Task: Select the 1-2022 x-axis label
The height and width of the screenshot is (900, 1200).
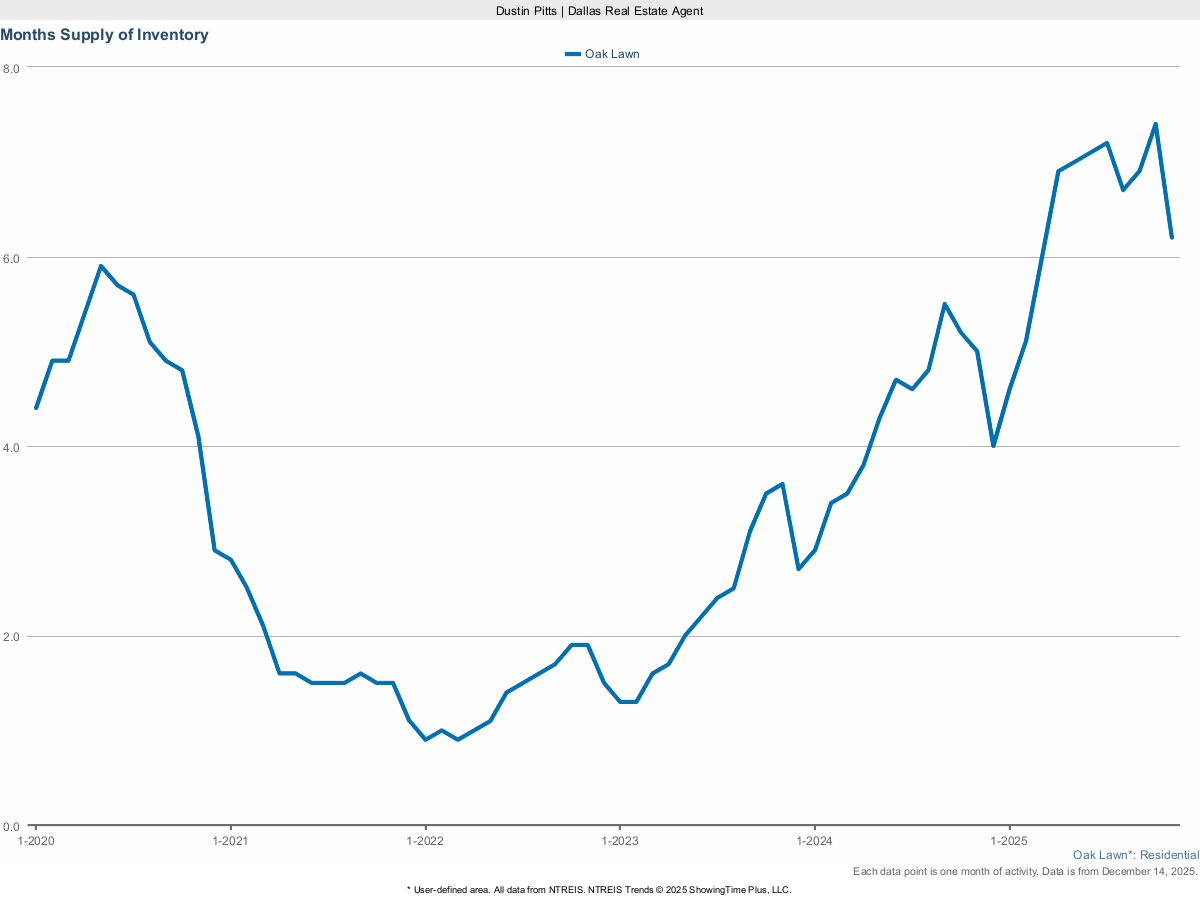Action: (x=425, y=842)
